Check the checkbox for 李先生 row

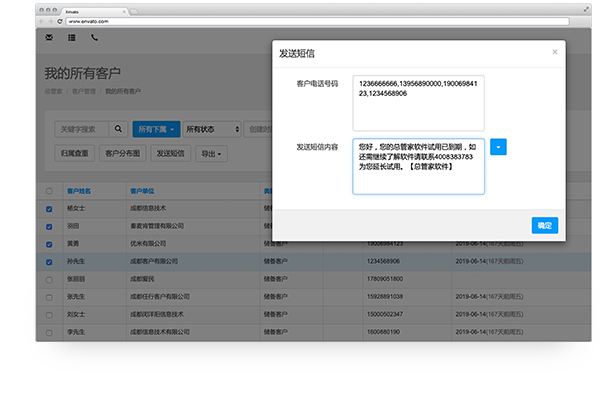coord(49,332)
